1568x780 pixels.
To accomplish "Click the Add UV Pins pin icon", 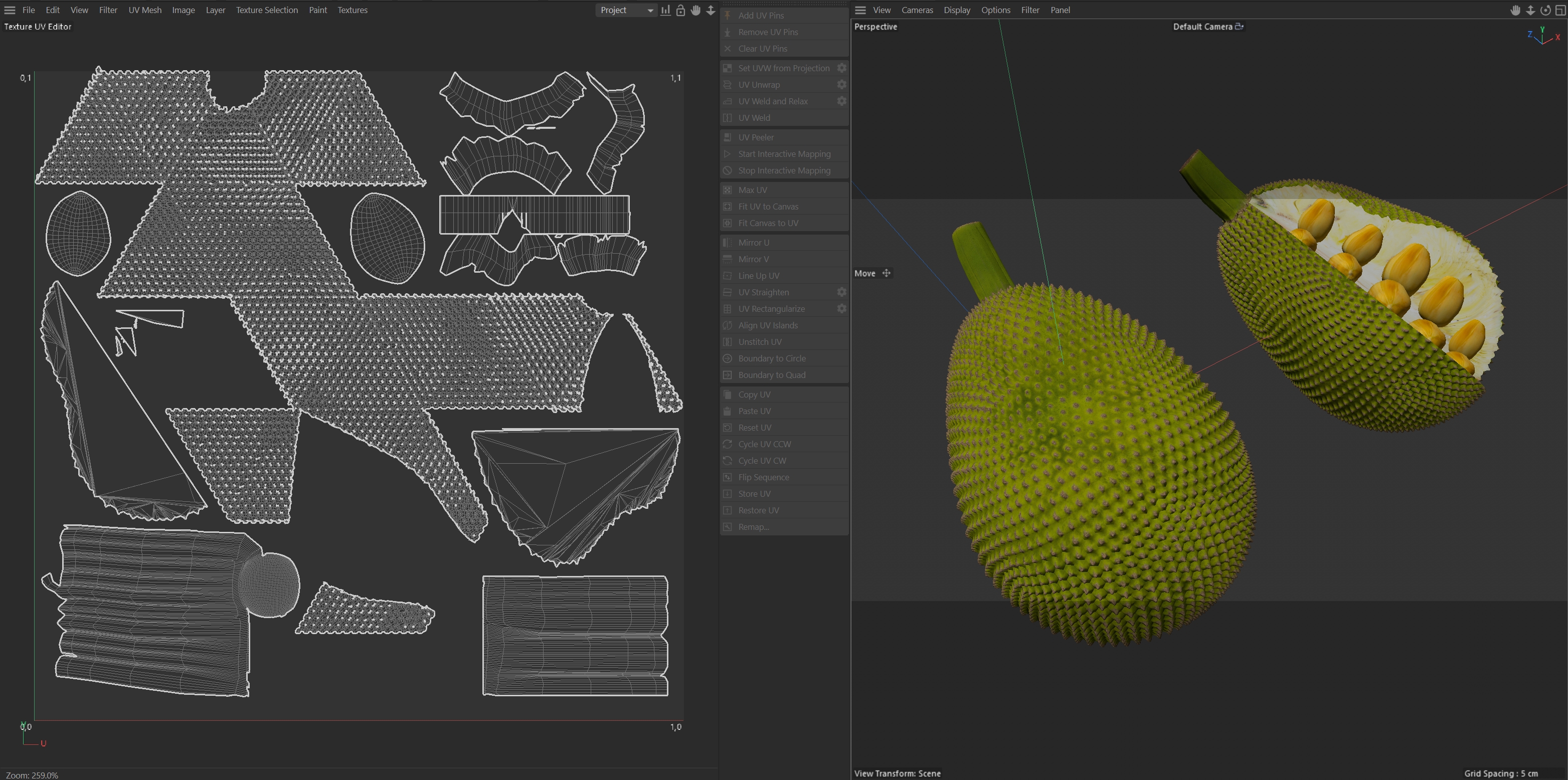I will pyautogui.click(x=728, y=15).
